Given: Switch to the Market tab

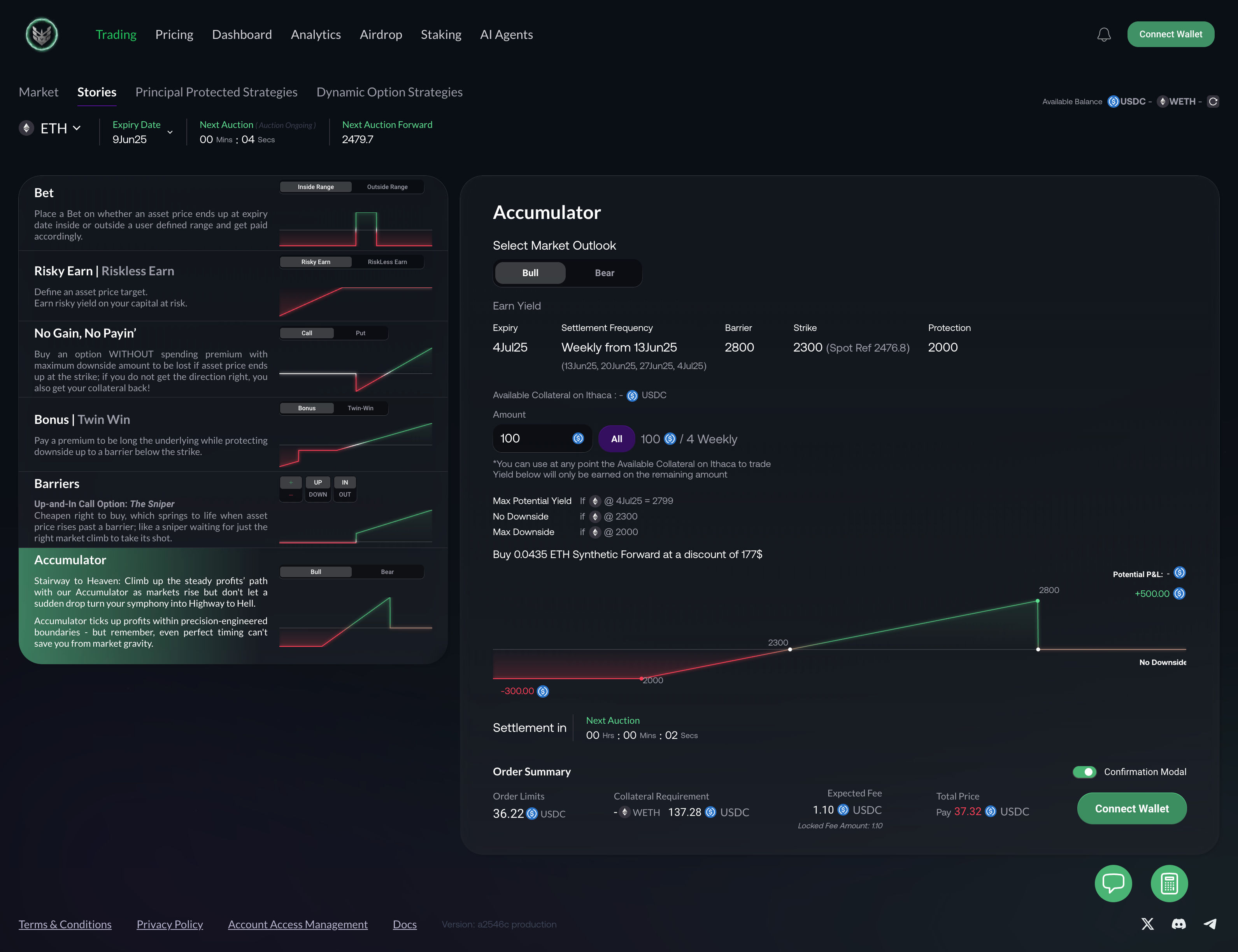Looking at the screenshot, I should (x=39, y=93).
